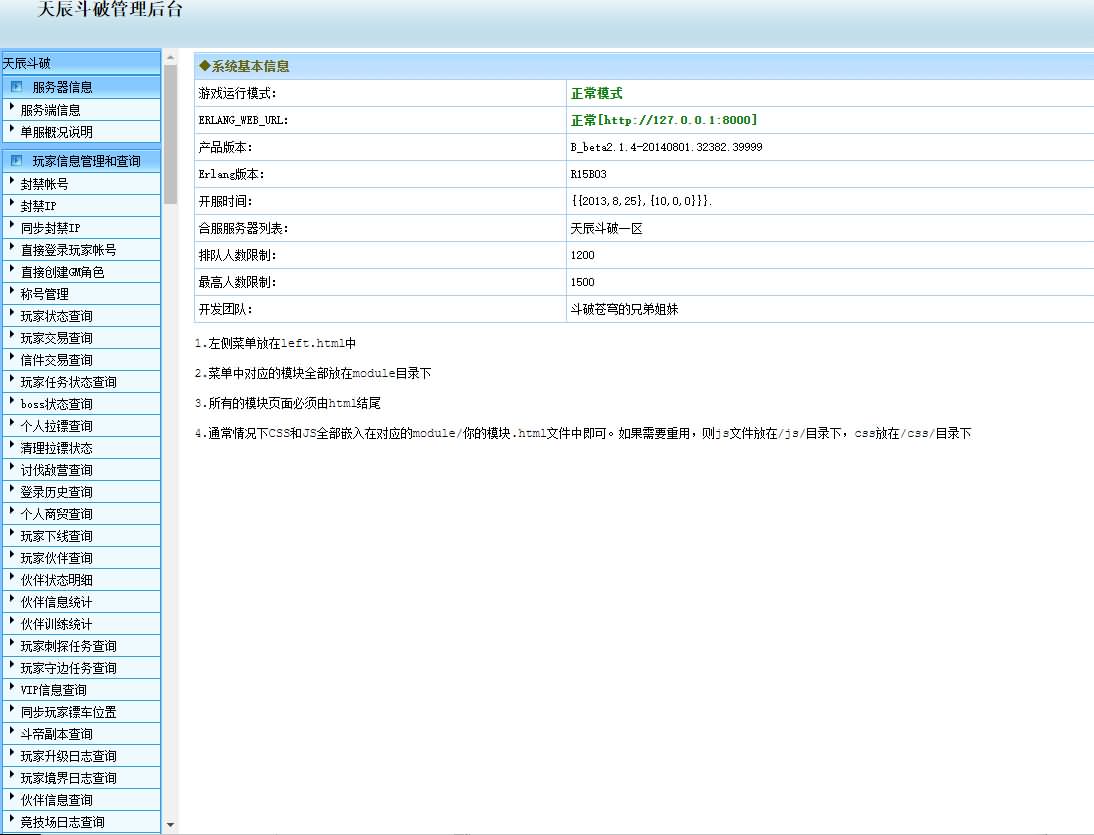The width and height of the screenshot is (1094, 835).
Task: Click the sidebar scrollbar up arrow
Action: (170, 56)
